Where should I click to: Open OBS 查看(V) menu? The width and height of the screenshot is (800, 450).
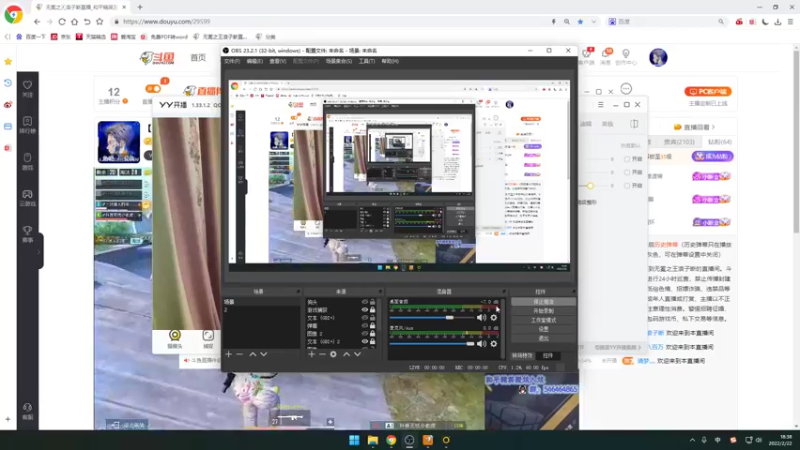[x=278, y=61]
